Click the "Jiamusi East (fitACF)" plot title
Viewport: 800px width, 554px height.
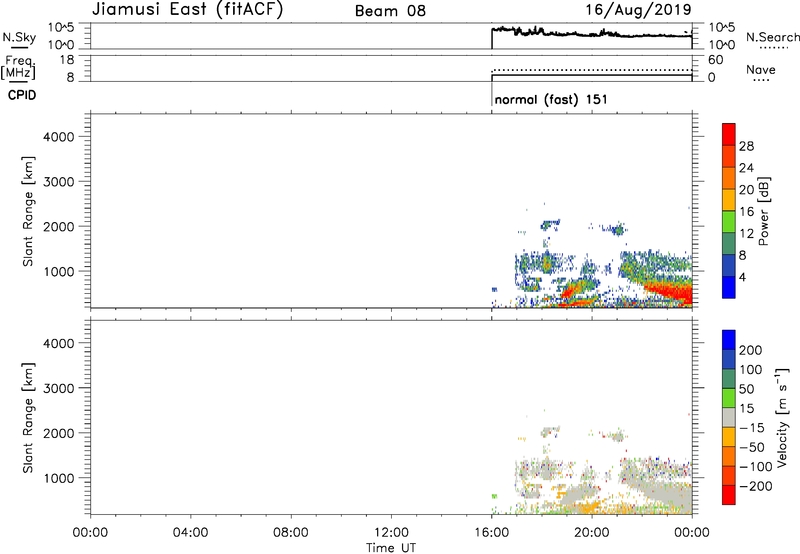pos(187,9)
